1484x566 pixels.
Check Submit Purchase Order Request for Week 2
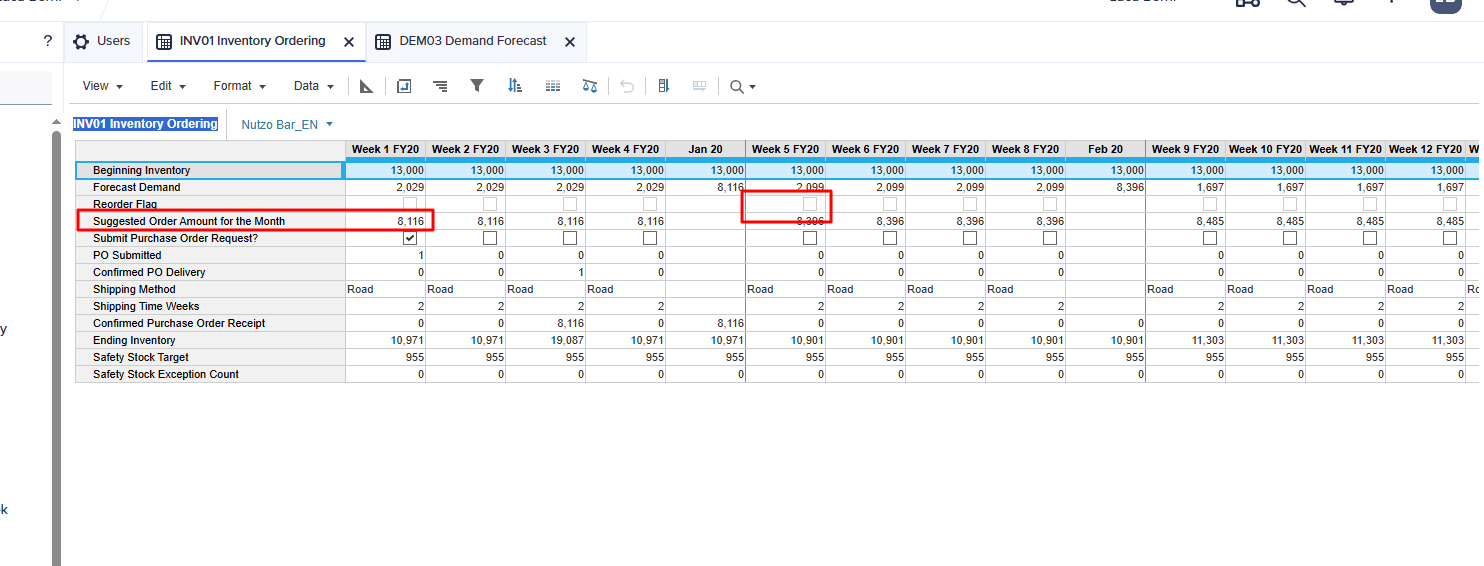(490, 238)
